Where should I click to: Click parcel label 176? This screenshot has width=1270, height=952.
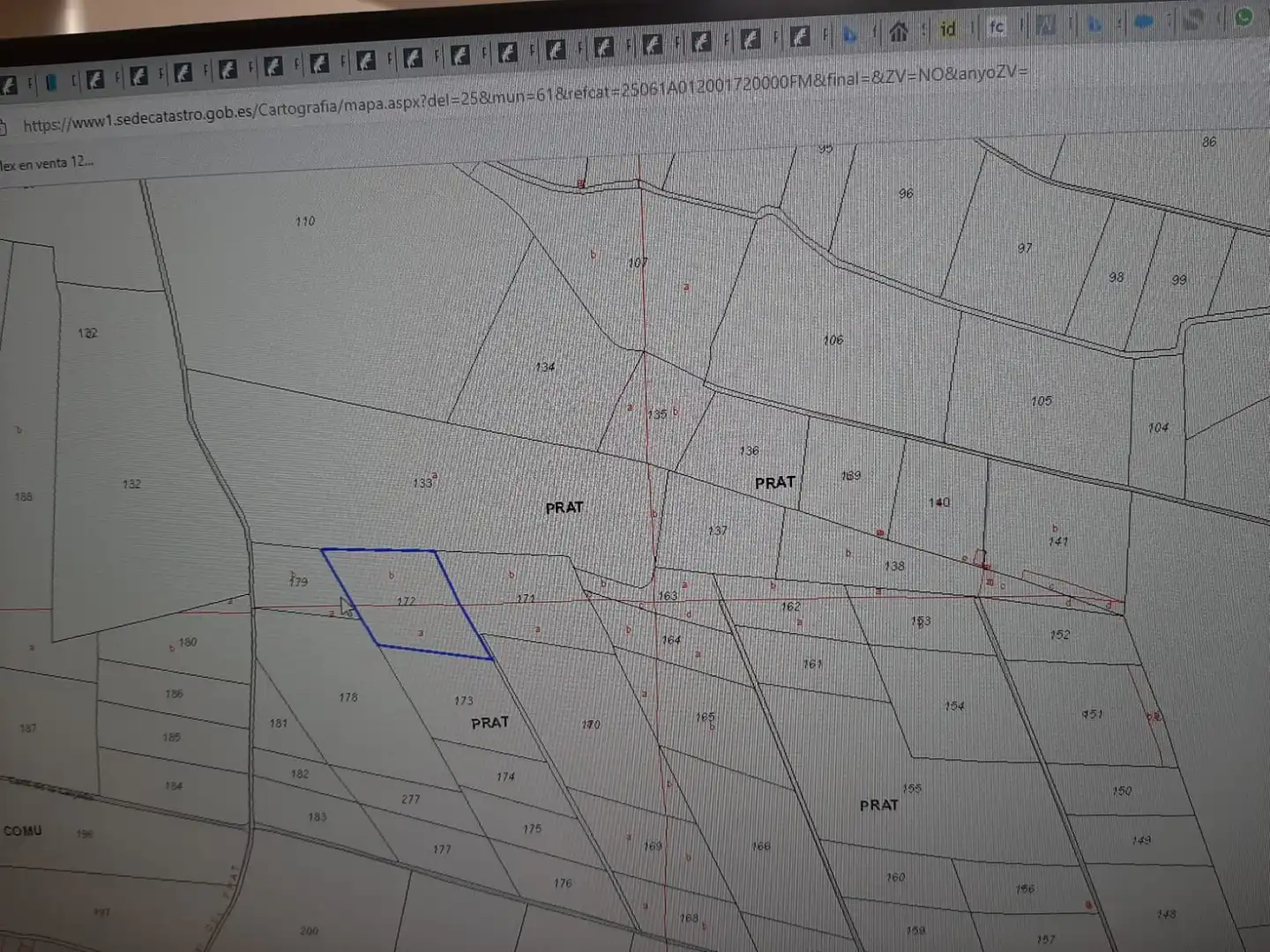point(563,883)
